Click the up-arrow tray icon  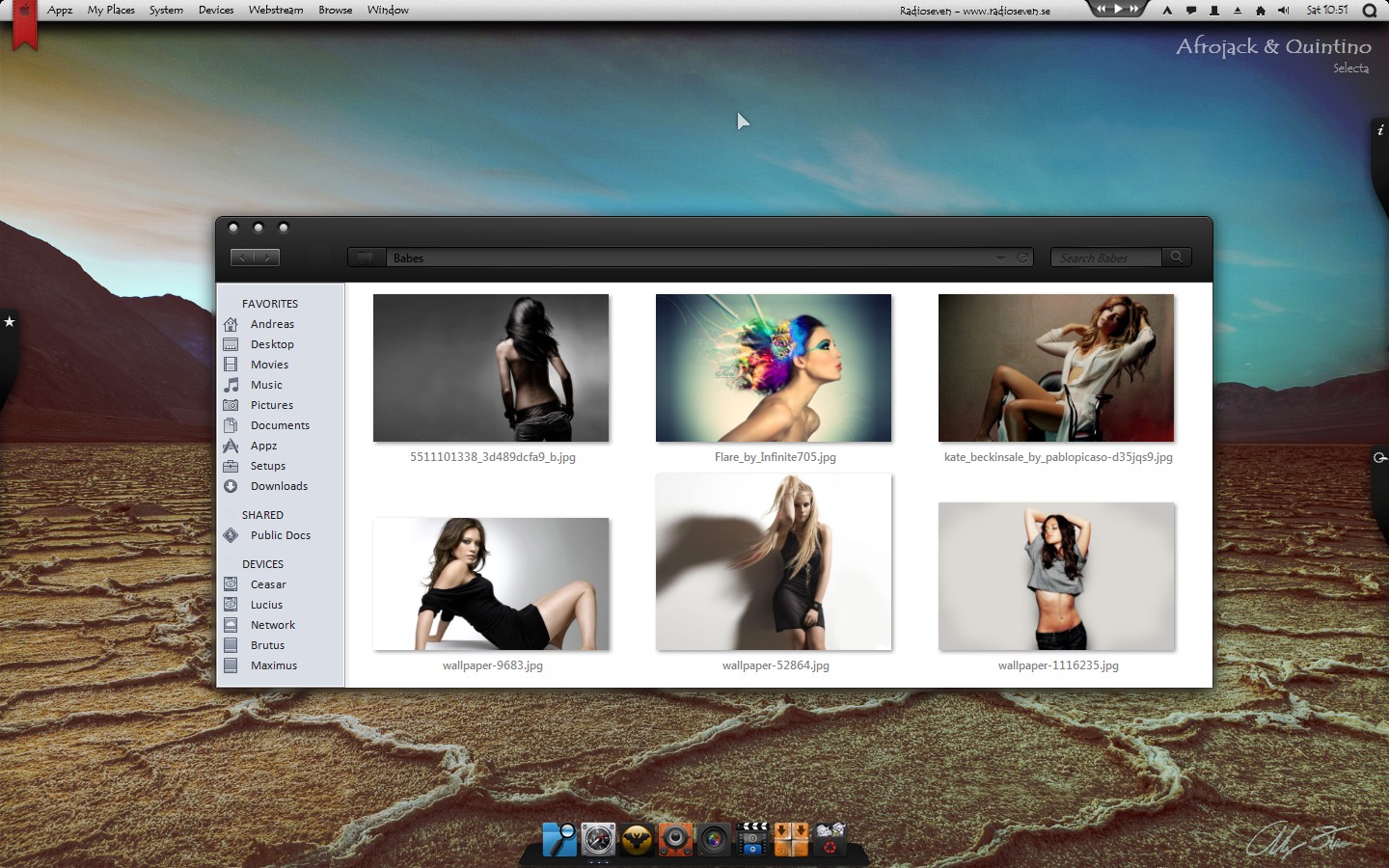pyautogui.click(x=1167, y=11)
